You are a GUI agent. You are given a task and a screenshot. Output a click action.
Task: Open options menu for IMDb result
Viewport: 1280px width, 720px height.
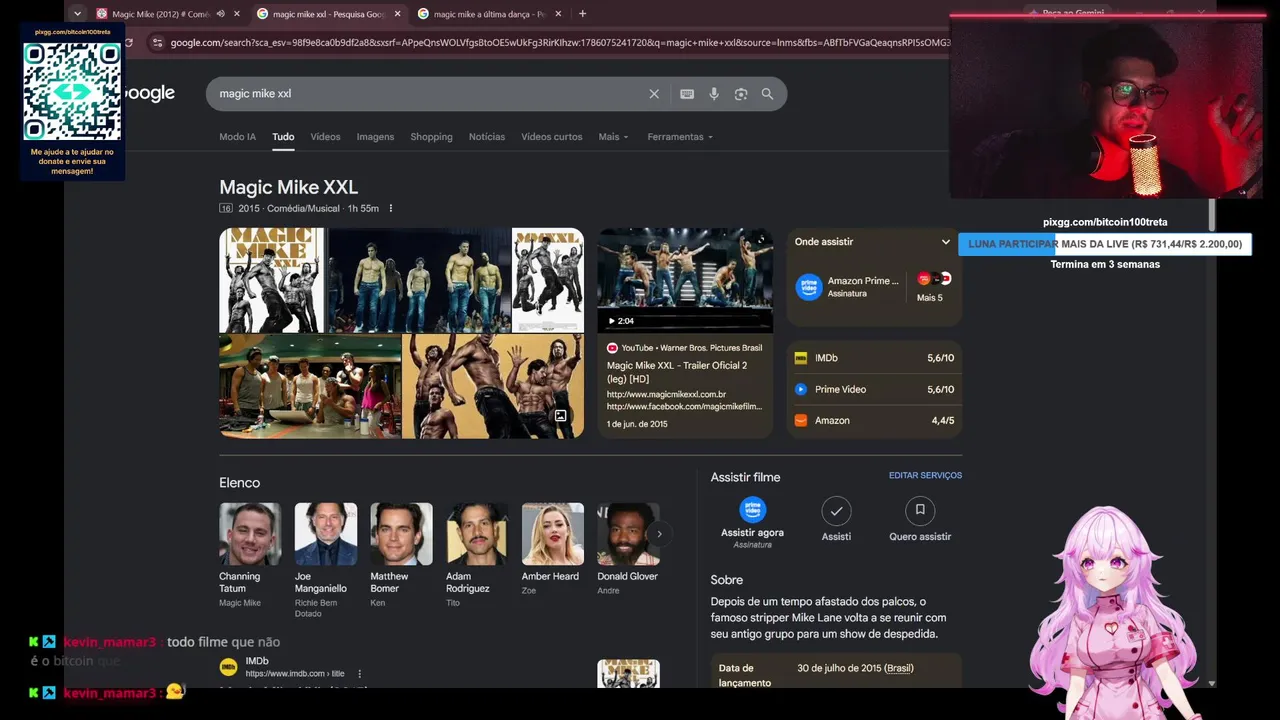coord(359,674)
